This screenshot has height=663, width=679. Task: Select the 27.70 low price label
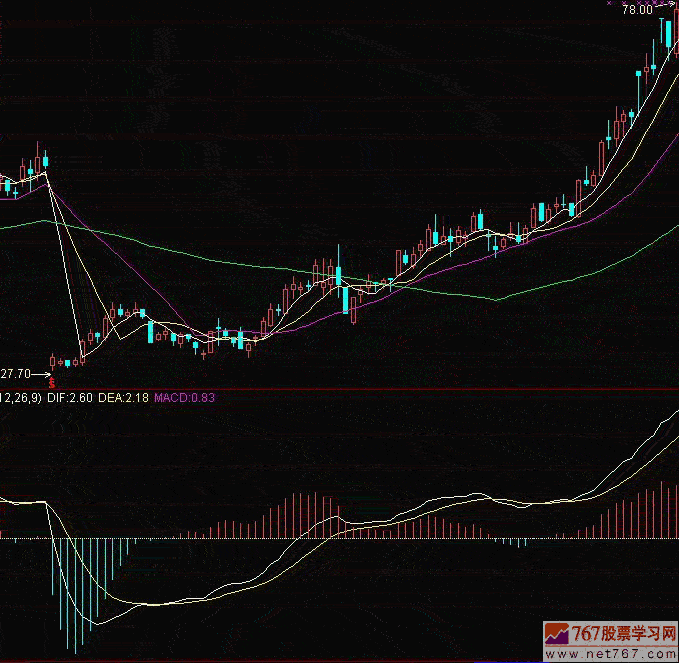15,374
